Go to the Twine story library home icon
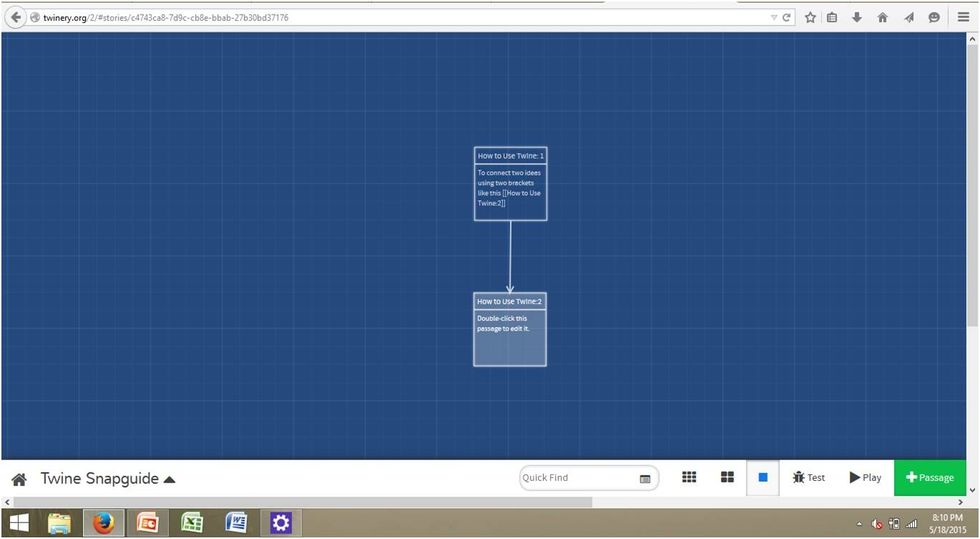980x539 pixels. [x=19, y=479]
